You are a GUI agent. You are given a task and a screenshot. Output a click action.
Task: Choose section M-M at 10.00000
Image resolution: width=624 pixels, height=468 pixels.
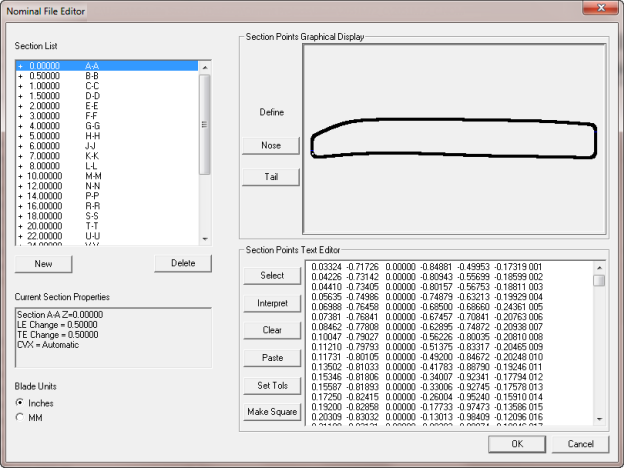point(60,176)
